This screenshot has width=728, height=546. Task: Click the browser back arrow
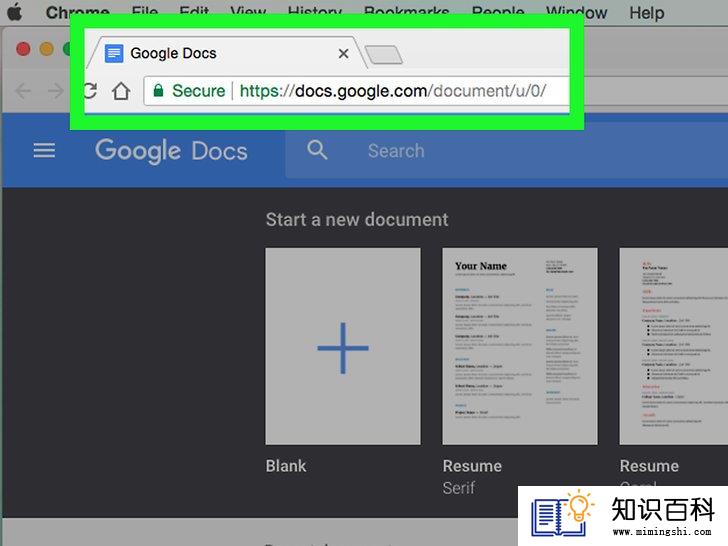pyautogui.click(x=23, y=91)
